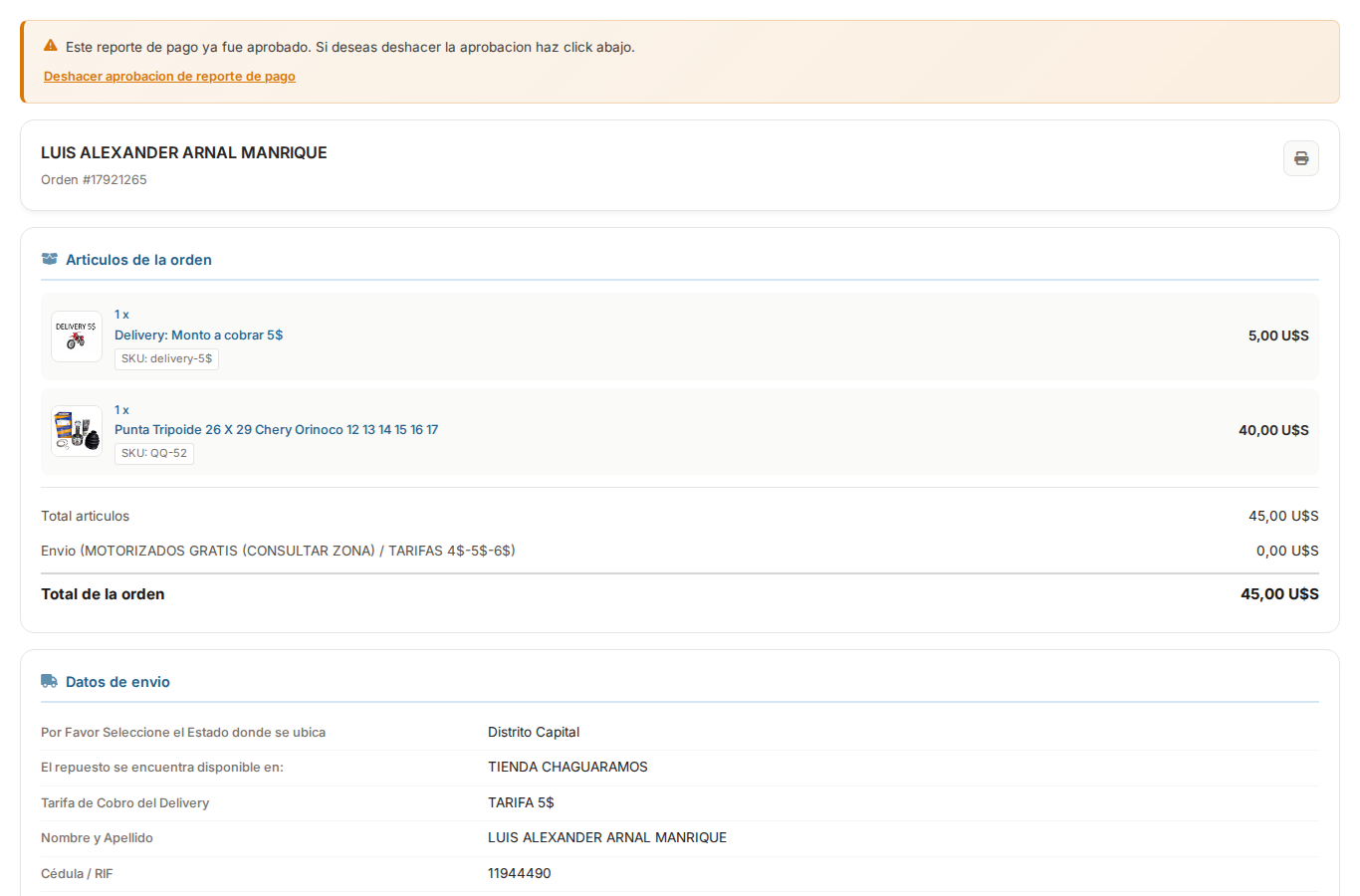Viewport: 1360px width, 896px height.
Task: Click the TARIFA 5$ delivery fee value
Action: point(521,802)
